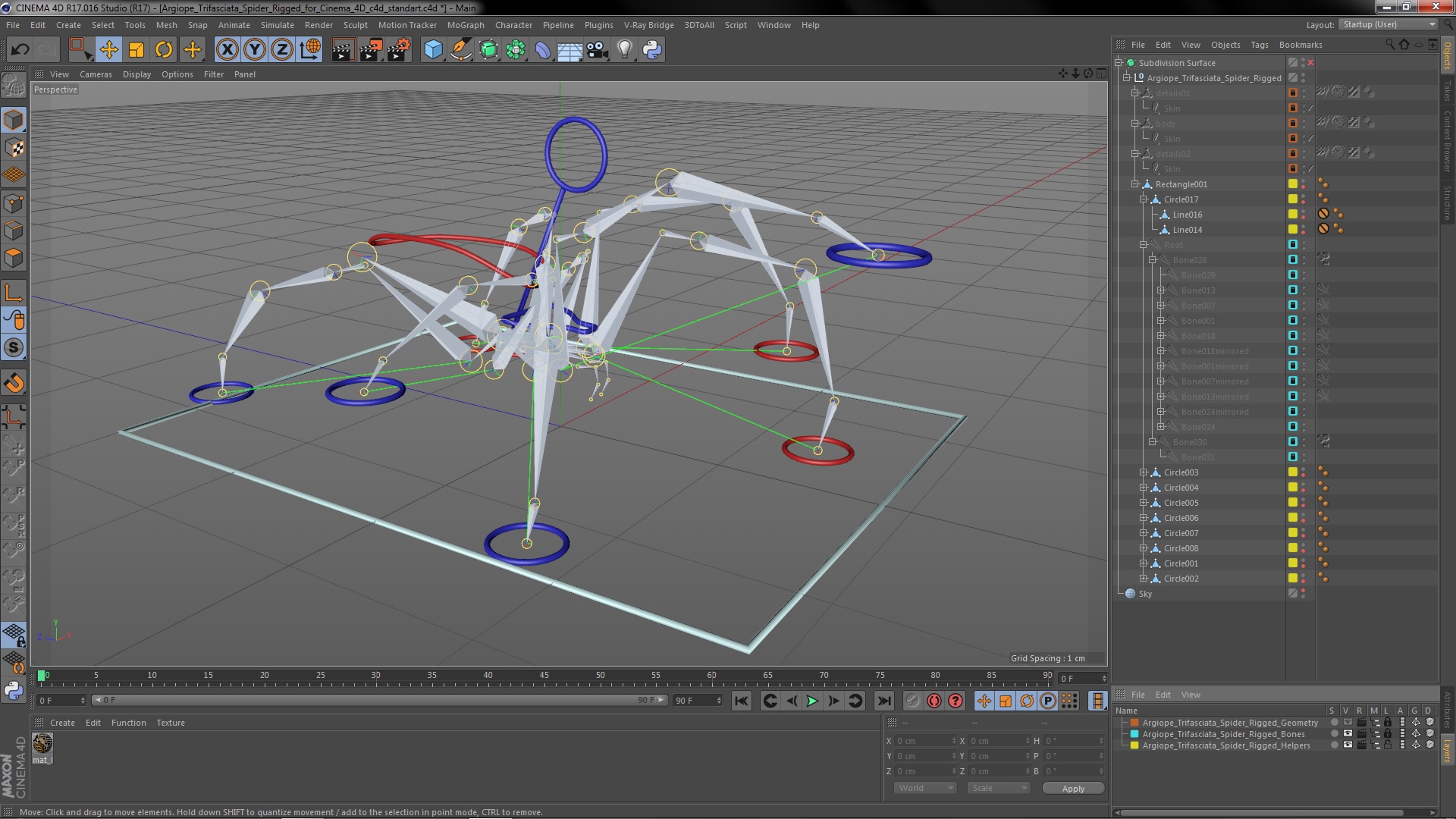The image size is (1456, 819).
Task: Select the Line016 object
Action: [x=1187, y=215]
